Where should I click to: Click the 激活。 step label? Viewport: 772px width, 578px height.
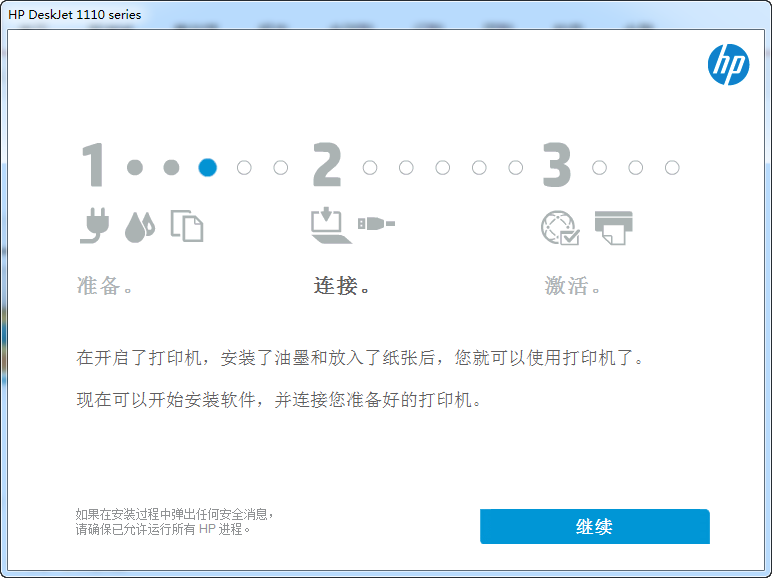(572, 286)
